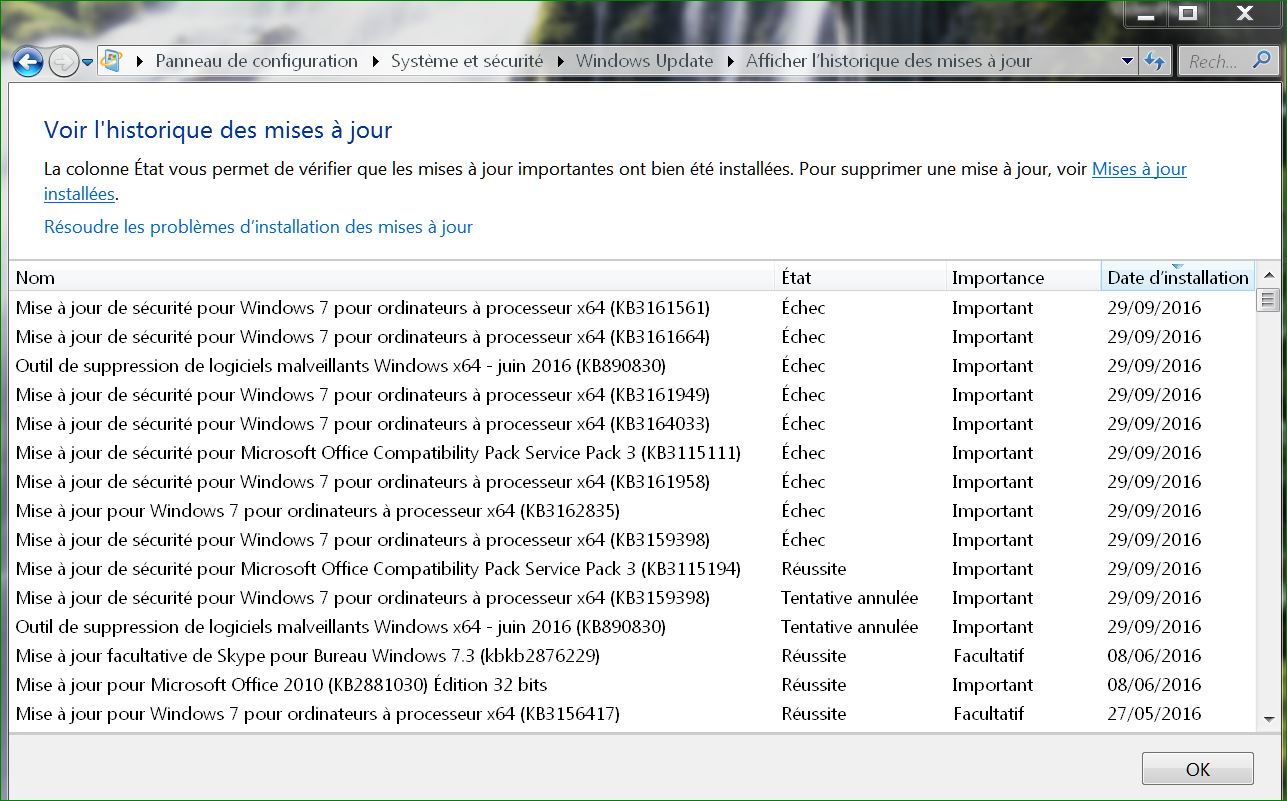Select the Office Compatibility Pack KB3115111 row

click(632, 452)
